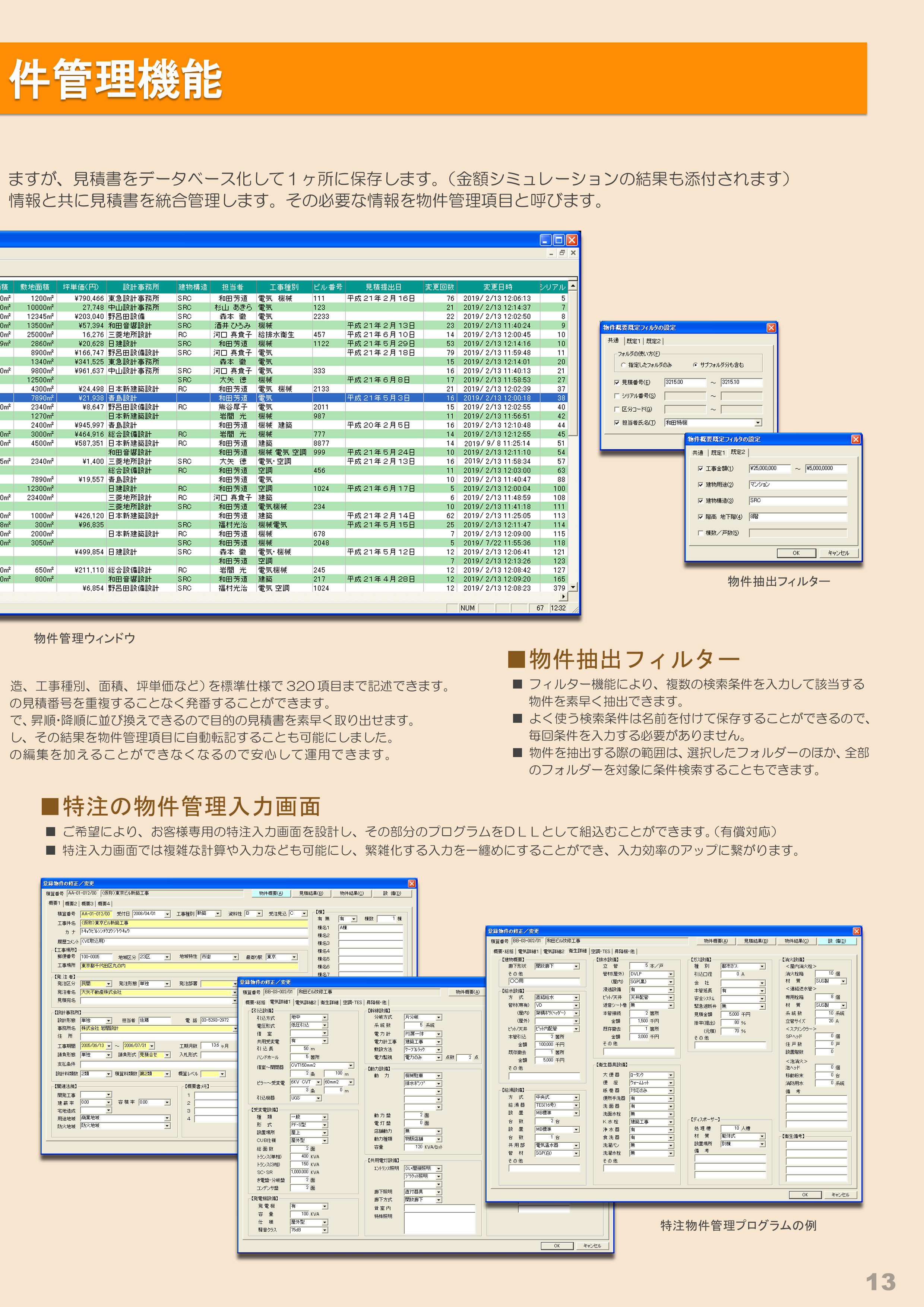The width and height of the screenshot is (924, 1307).
Task: Click inner minimize icon of 物件管理 window
Action: tap(551, 253)
